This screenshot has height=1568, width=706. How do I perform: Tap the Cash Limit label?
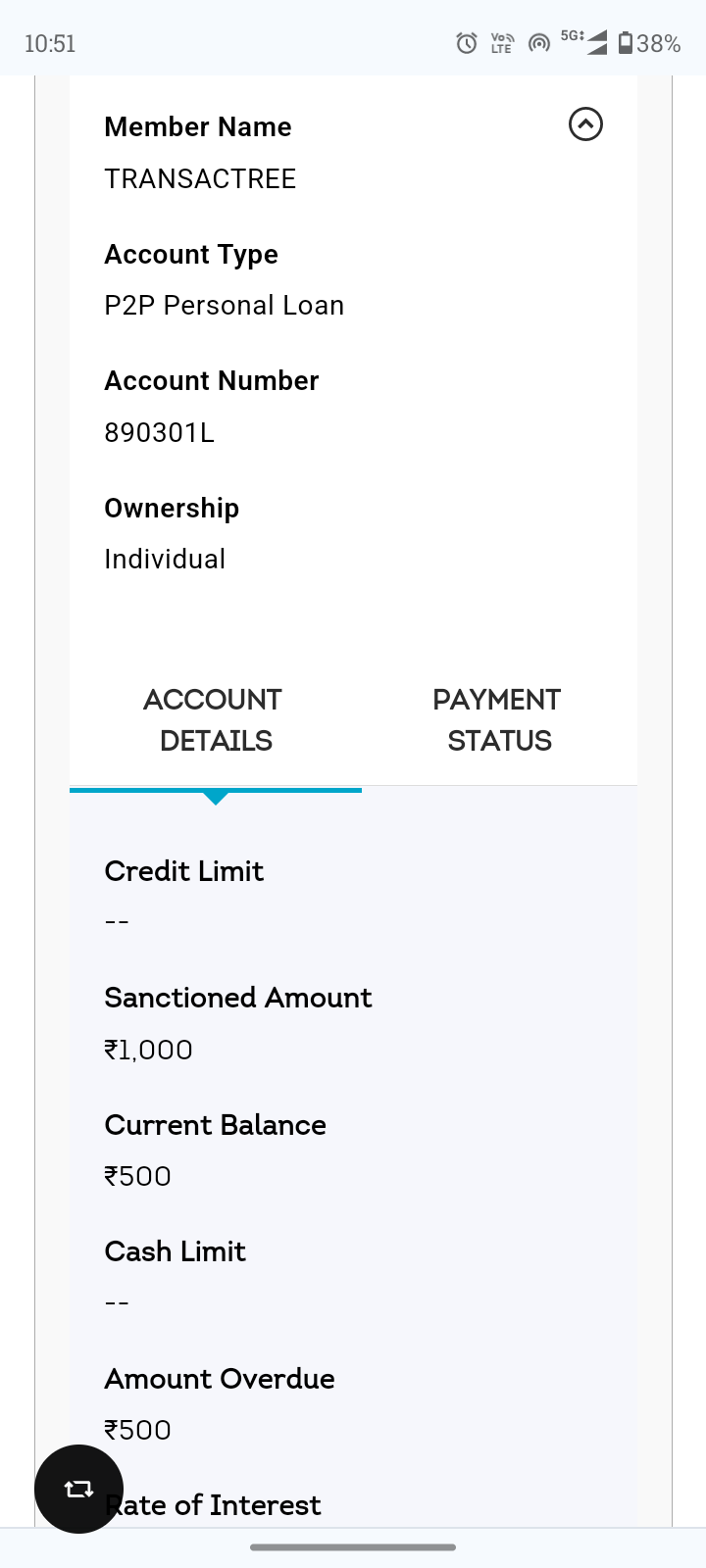point(176,1251)
